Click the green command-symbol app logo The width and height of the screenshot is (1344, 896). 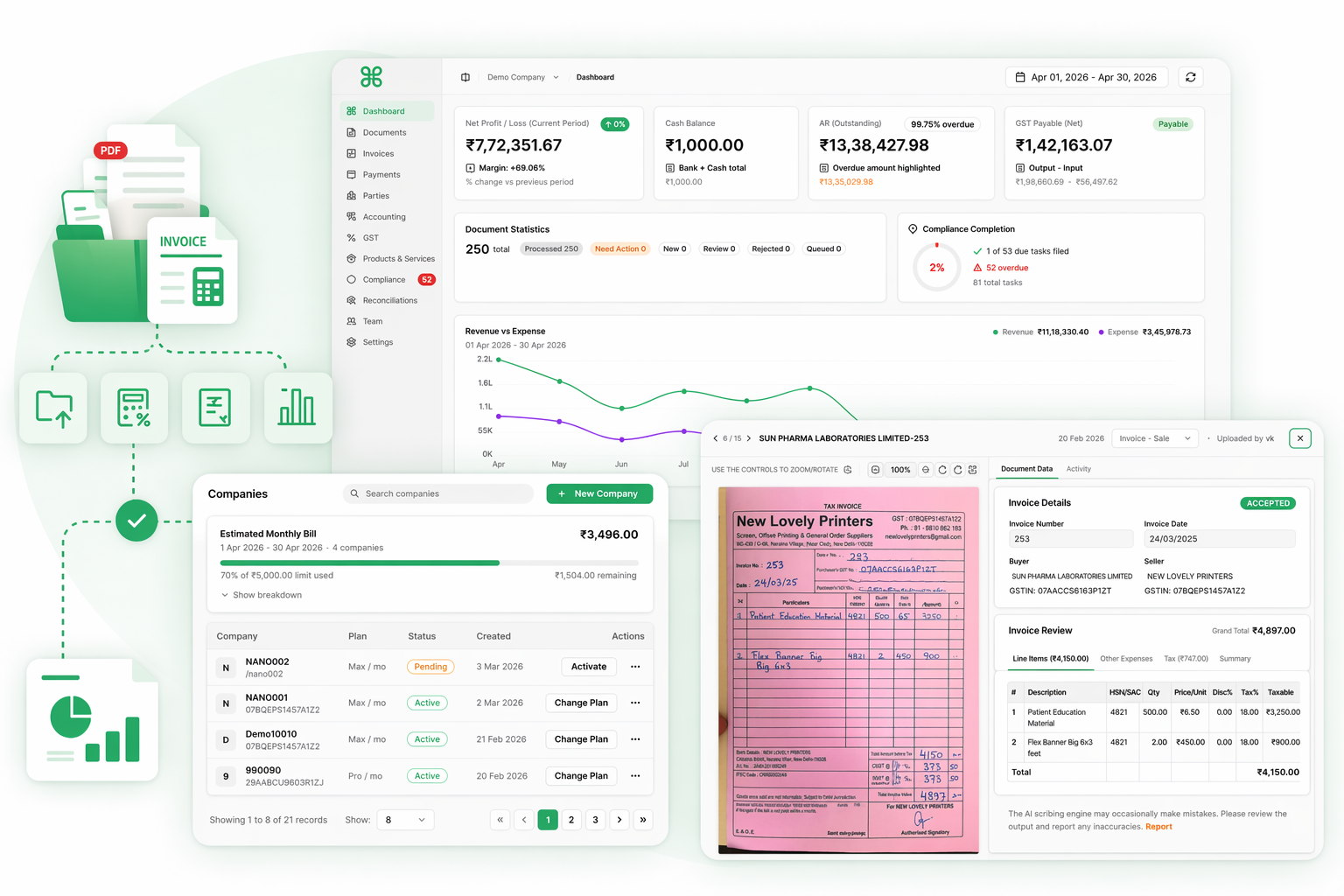[371, 77]
